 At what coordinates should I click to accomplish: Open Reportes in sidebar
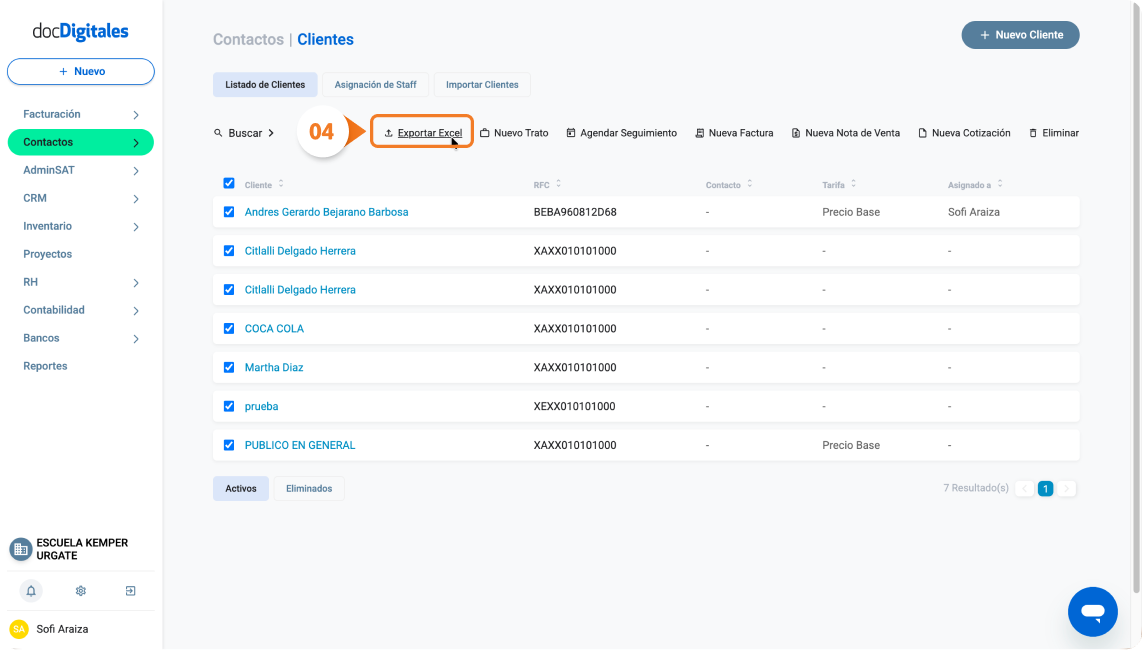[x=45, y=367]
